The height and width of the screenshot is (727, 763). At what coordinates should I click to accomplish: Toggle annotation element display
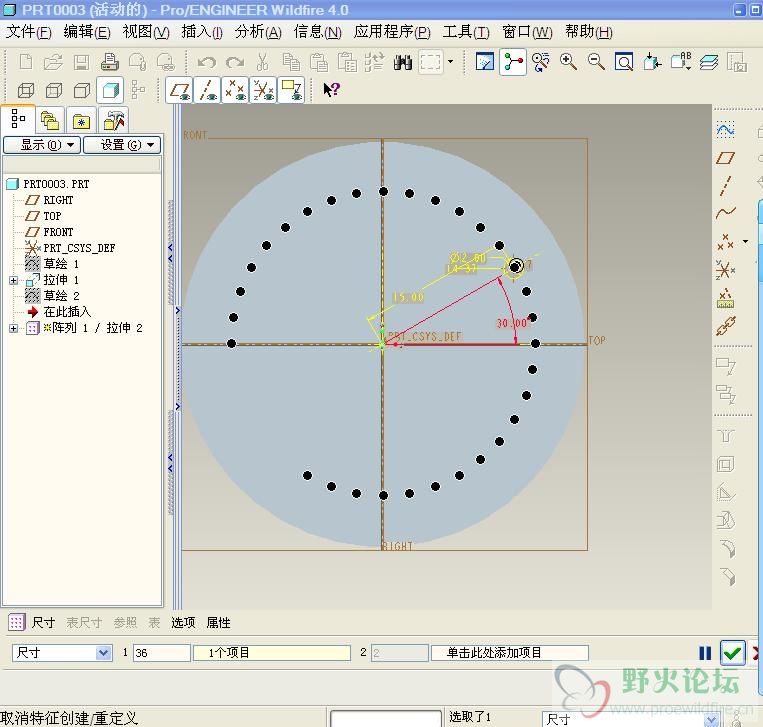point(291,90)
